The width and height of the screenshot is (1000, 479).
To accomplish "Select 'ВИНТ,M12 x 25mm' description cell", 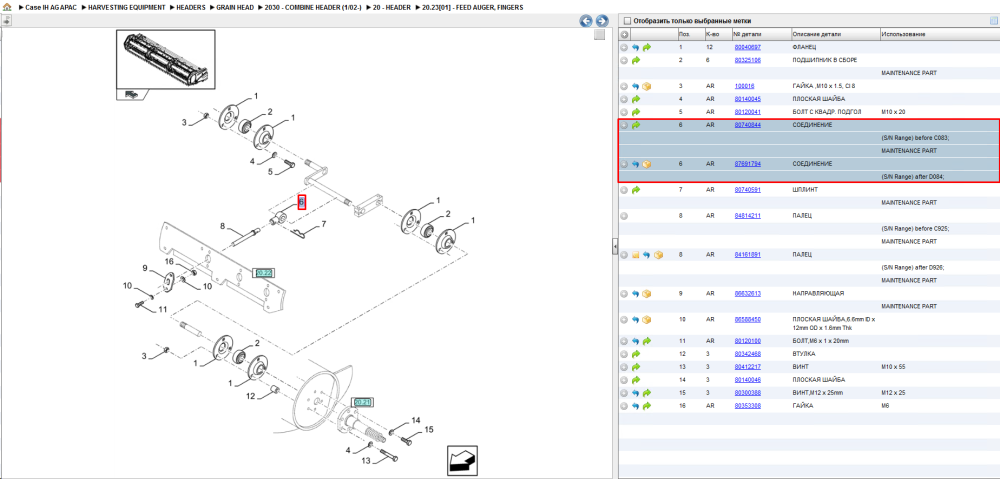I will [818, 392].
